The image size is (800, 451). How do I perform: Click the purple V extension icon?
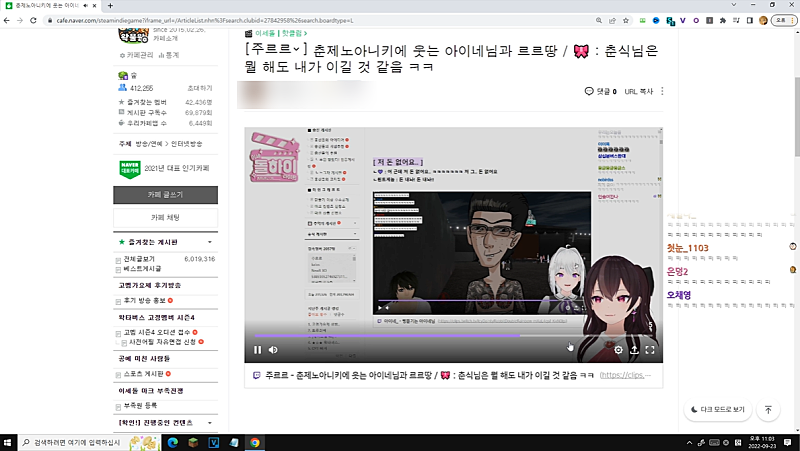pyautogui.click(x=683, y=20)
